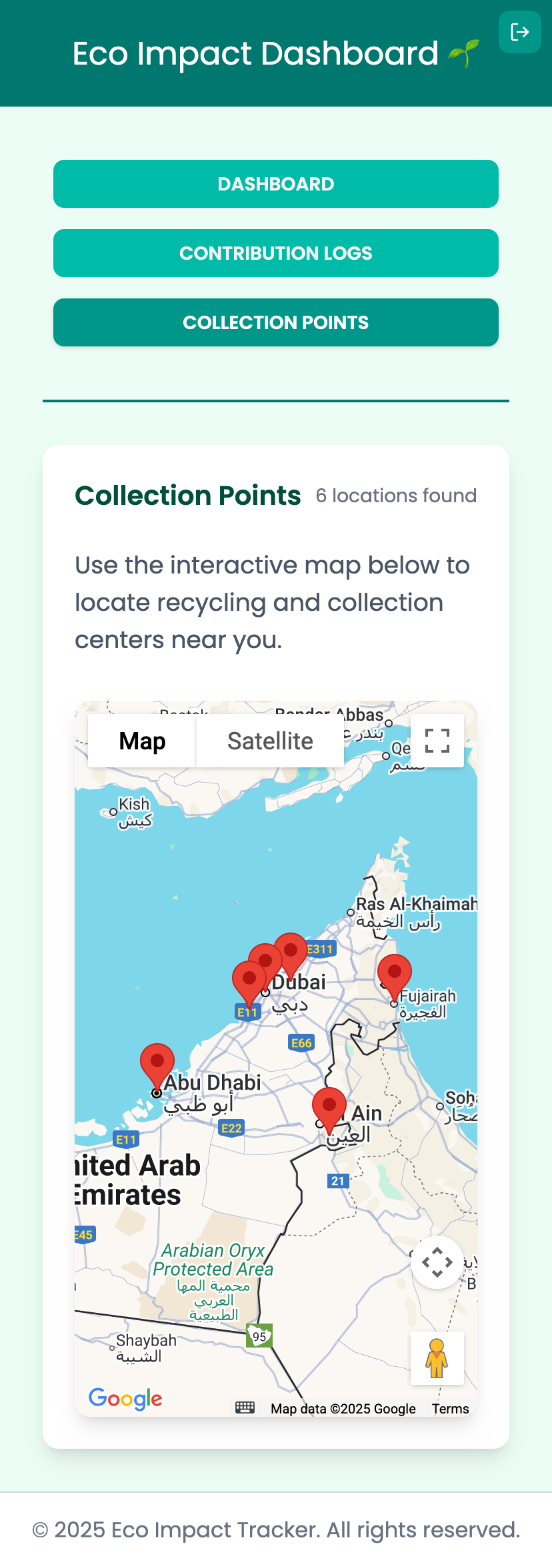The image size is (552, 1568).
Task: Click the Map data ©2025 Google attribution
Action: click(x=343, y=1409)
